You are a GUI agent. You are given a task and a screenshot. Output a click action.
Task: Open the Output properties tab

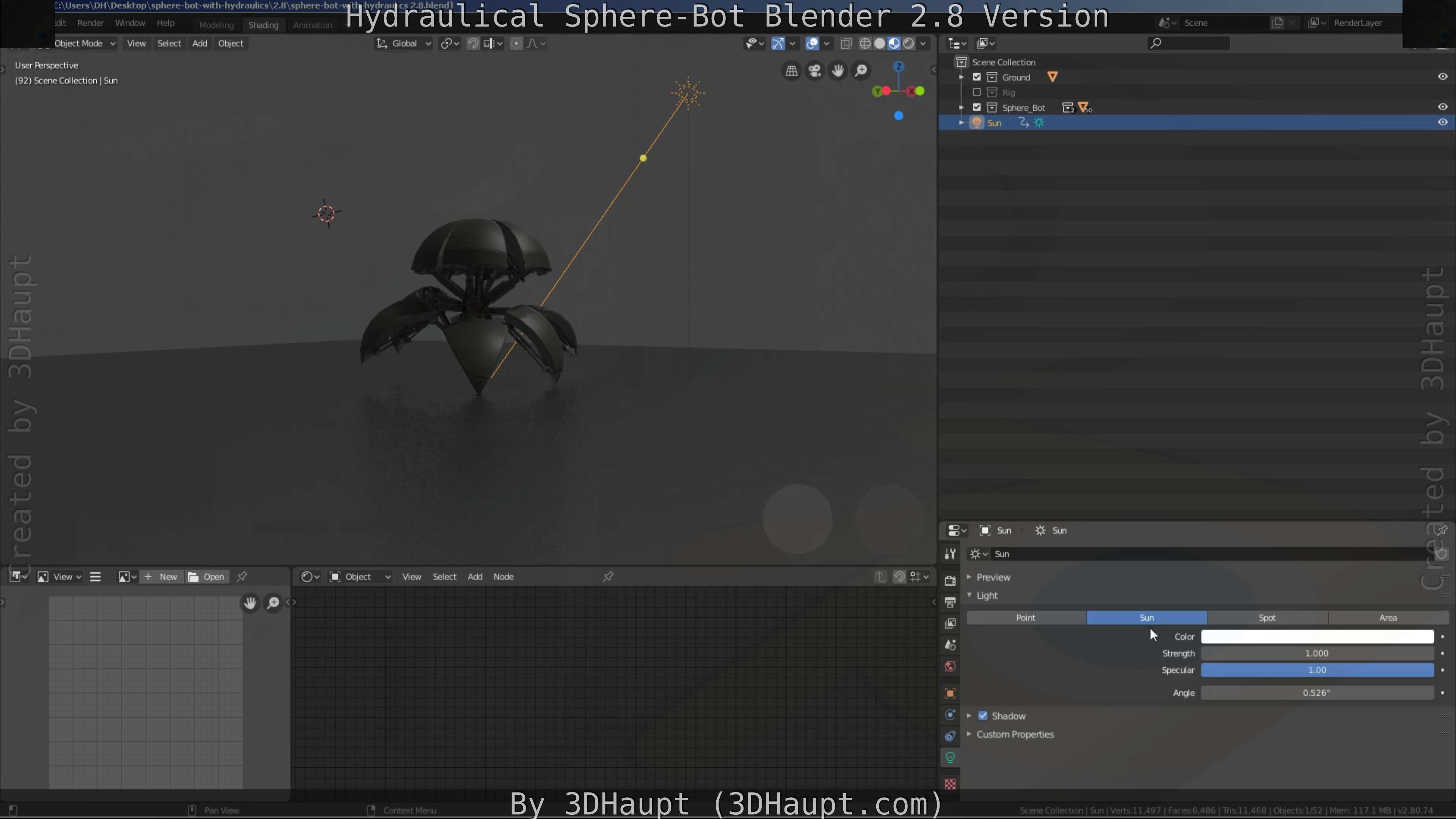coord(950,602)
